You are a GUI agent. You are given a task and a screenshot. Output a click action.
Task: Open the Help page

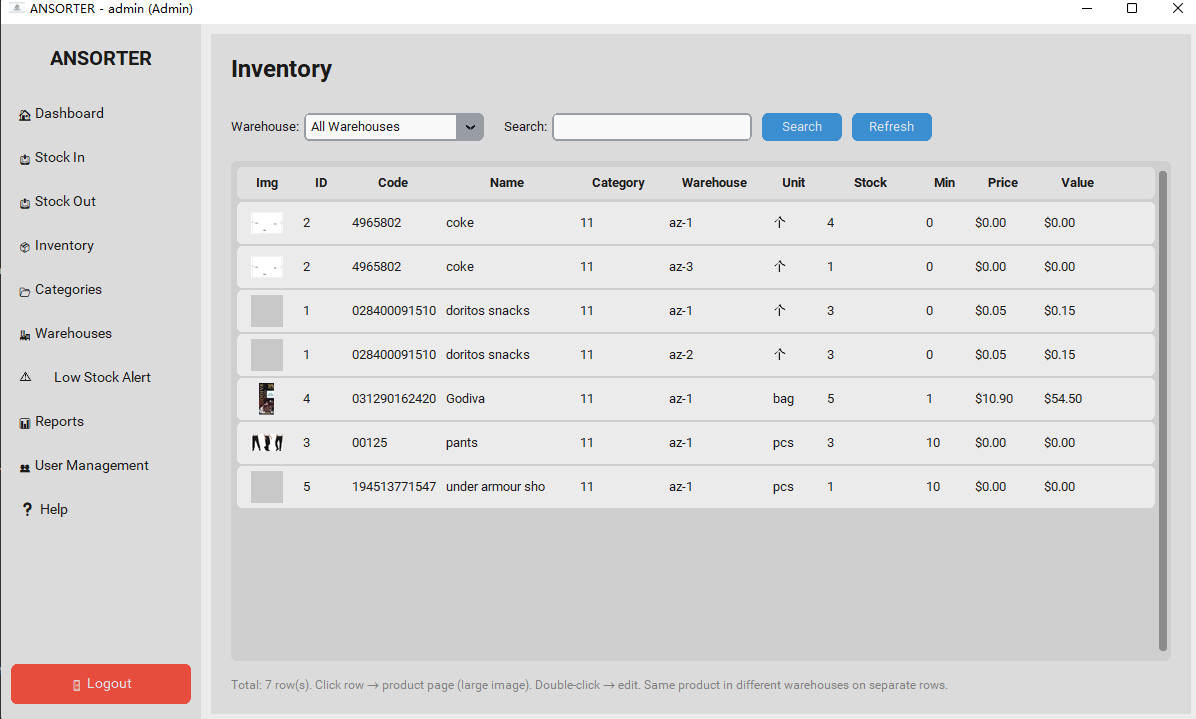(53, 509)
